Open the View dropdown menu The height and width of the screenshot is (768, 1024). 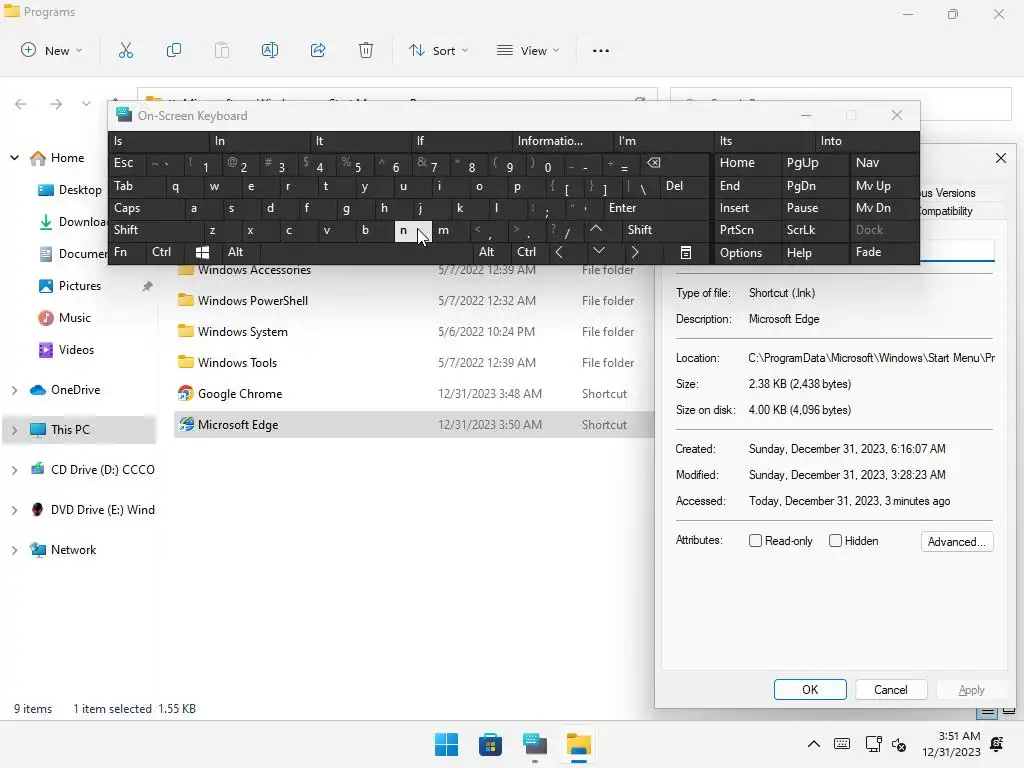tap(528, 50)
